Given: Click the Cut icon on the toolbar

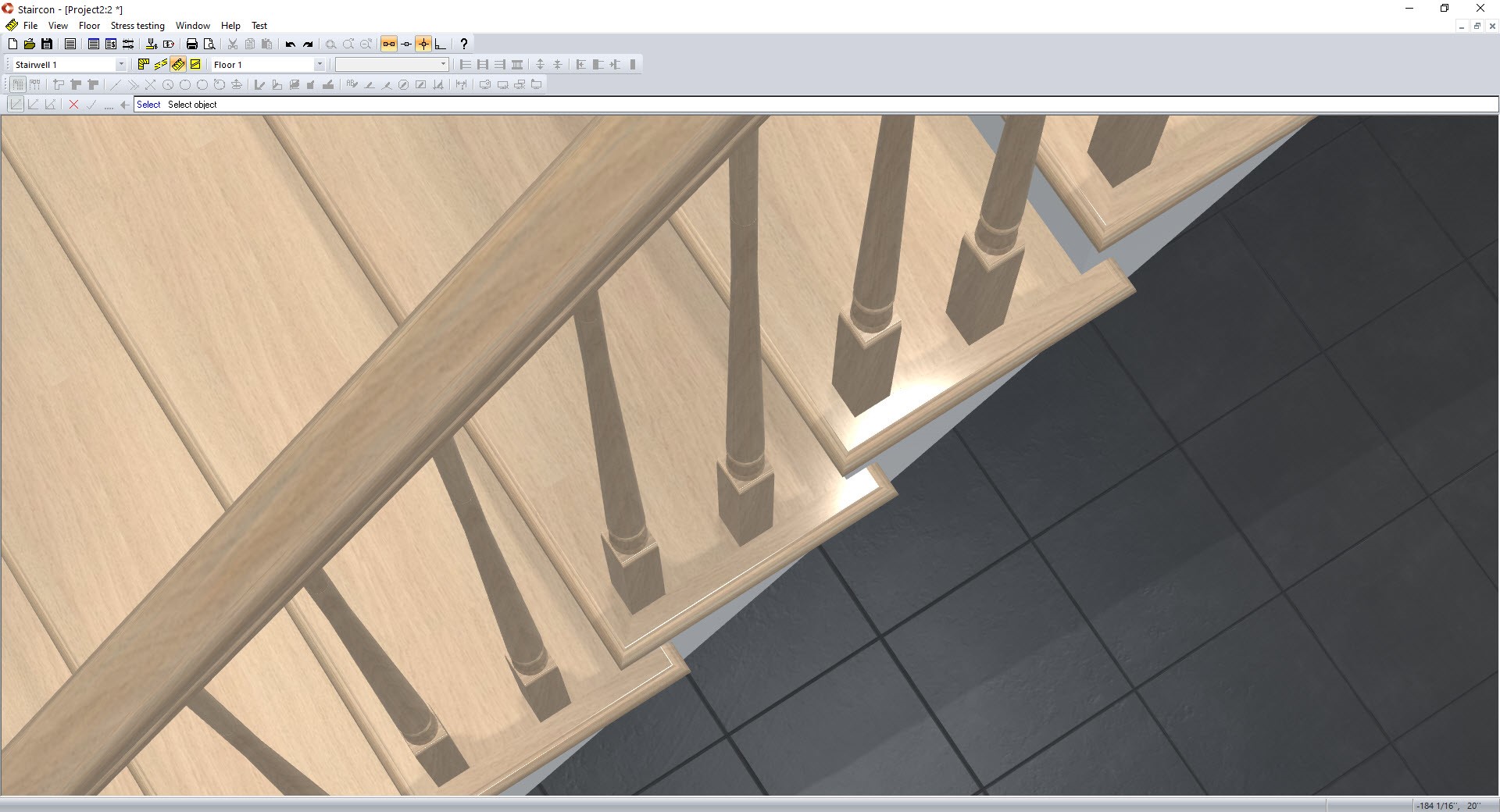Looking at the screenshot, I should coord(232,45).
